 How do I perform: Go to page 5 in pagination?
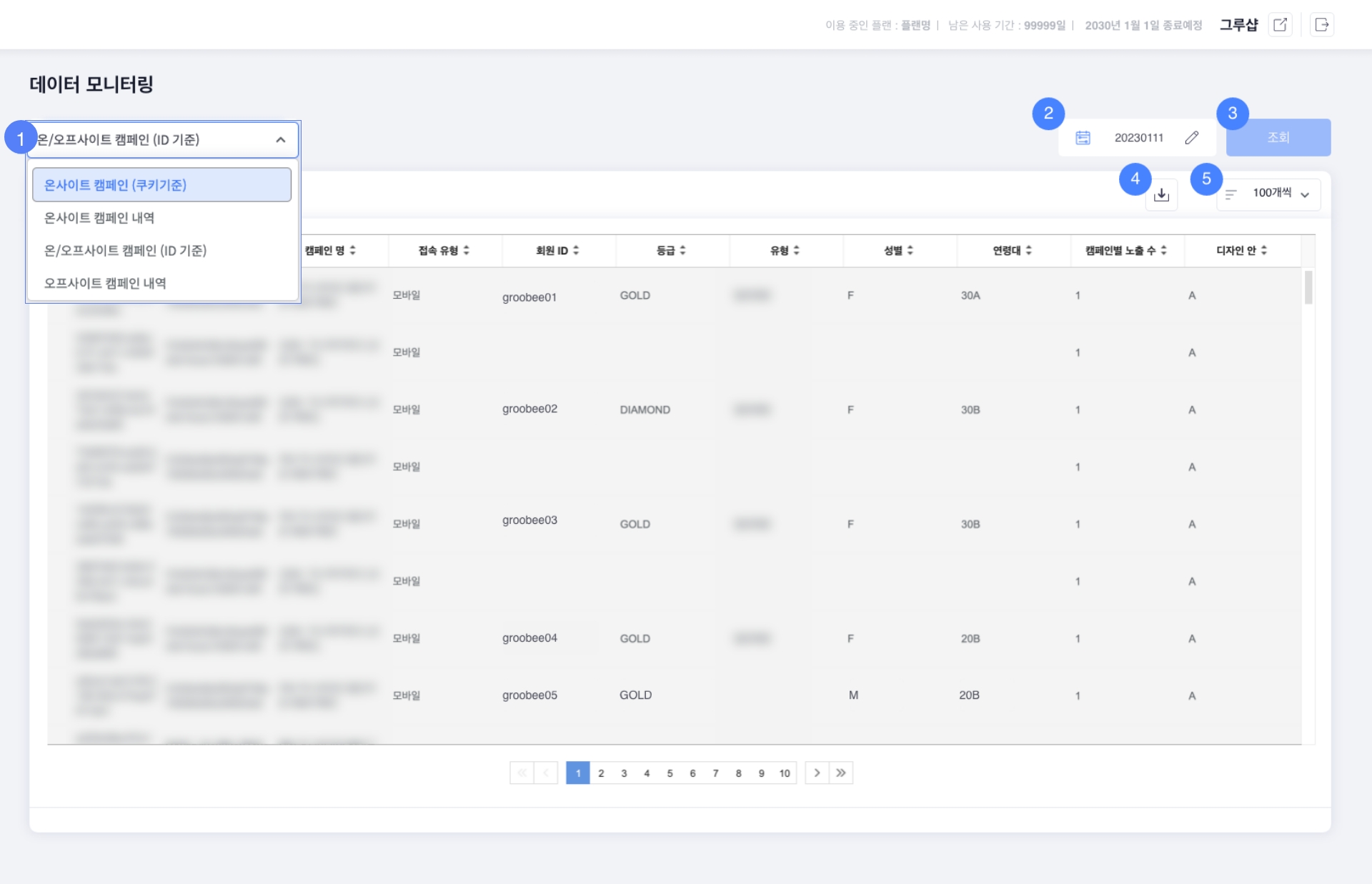click(x=670, y=773)
